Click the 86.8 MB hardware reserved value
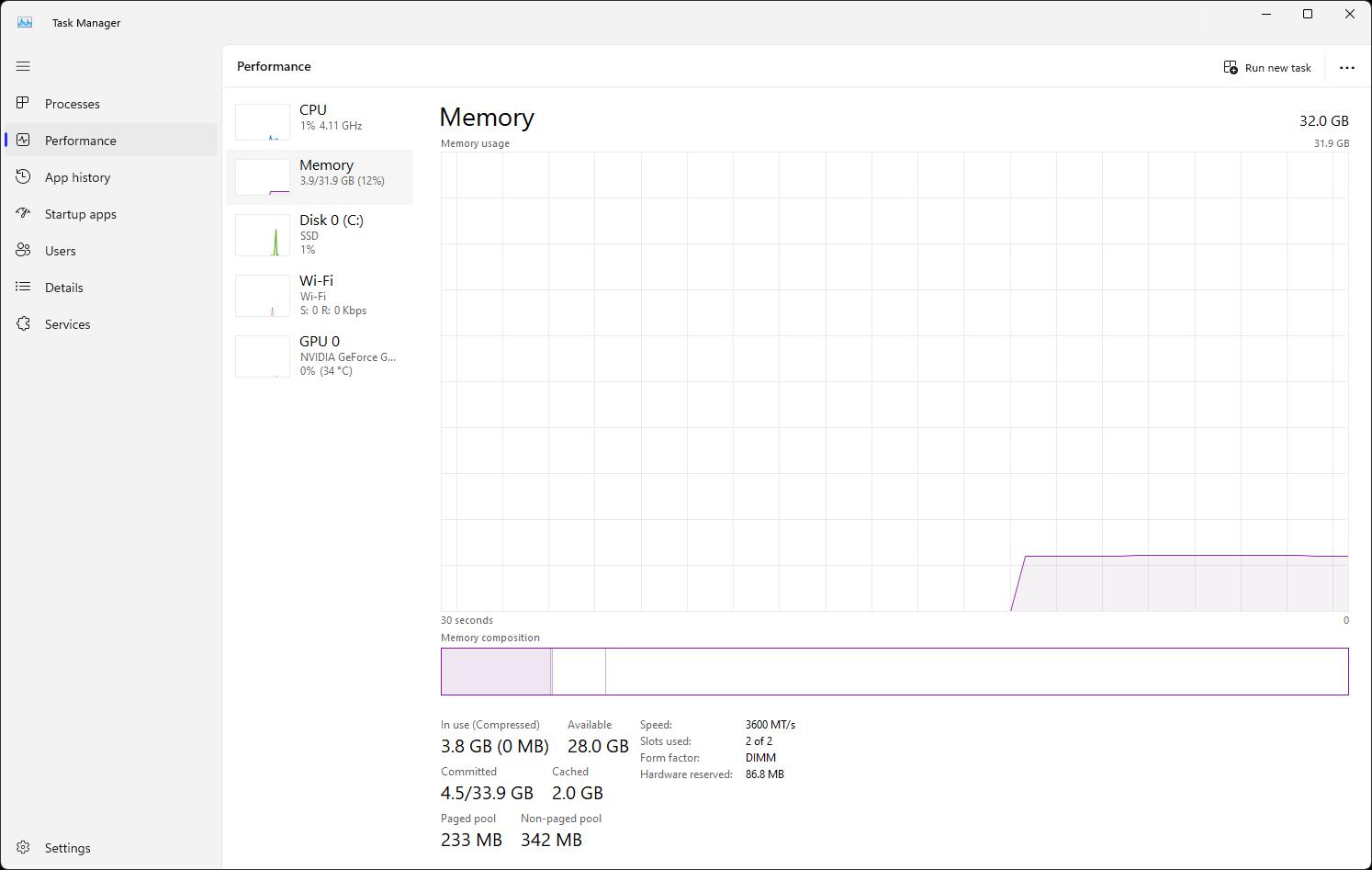The height and width of the screenshot is (870, 1372). (765, 774)
